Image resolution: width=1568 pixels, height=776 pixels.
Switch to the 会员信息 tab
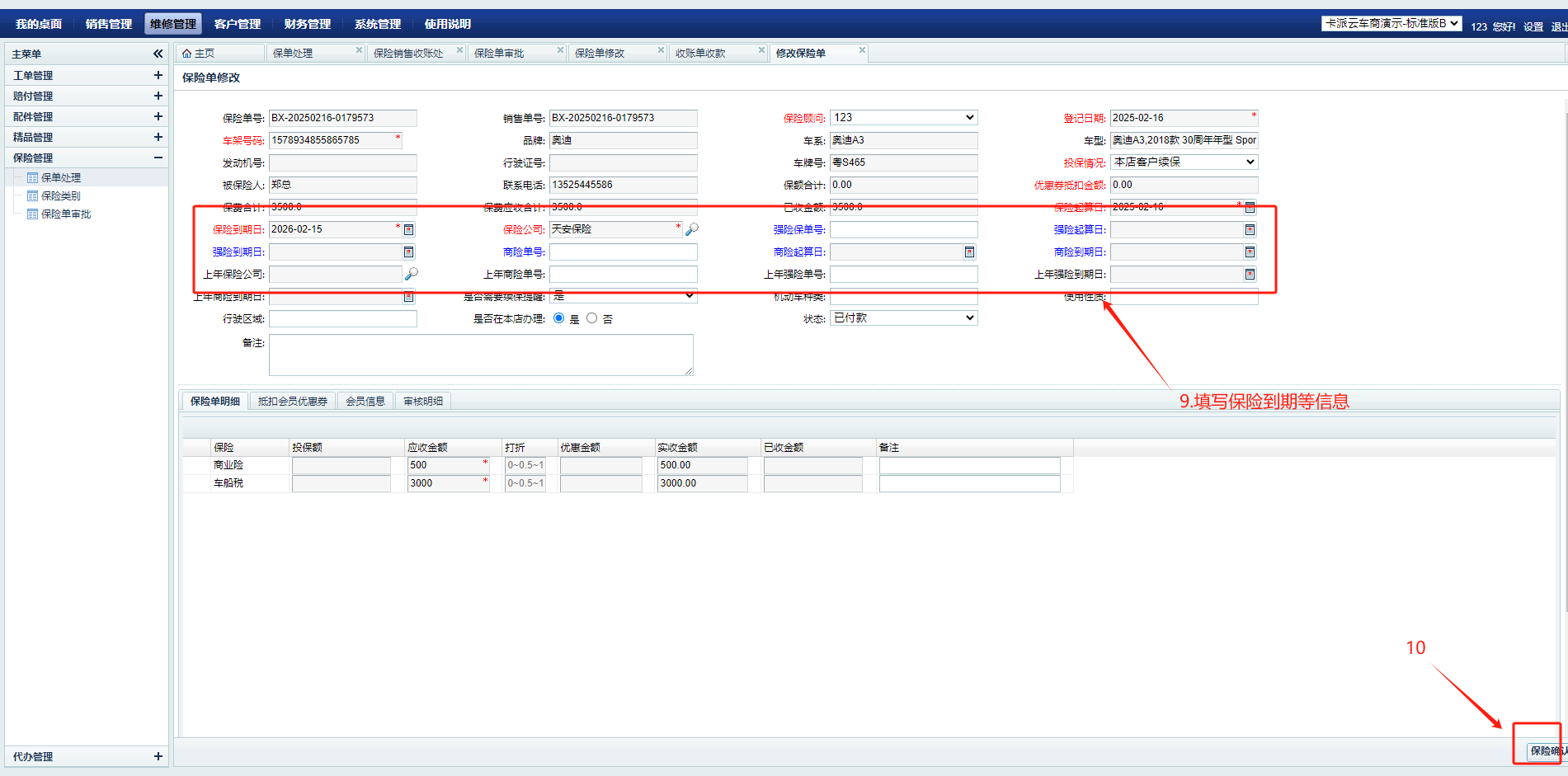pyautogui.click(x=365, y=402)
